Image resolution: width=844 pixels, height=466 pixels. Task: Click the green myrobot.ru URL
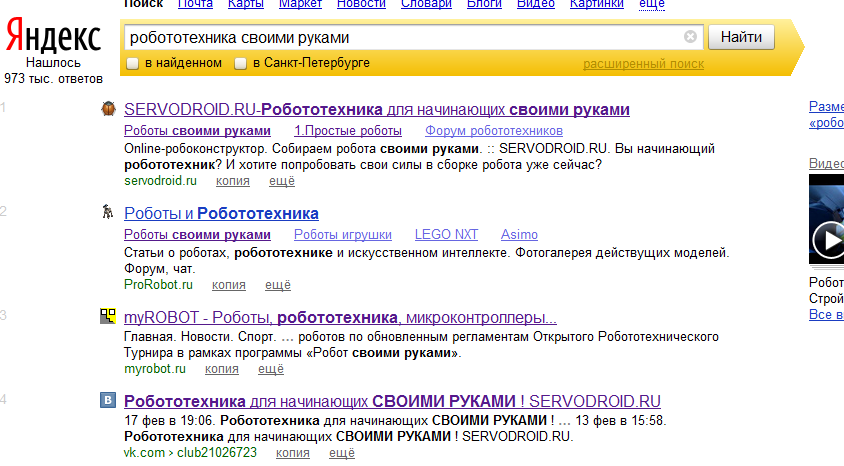154,369
